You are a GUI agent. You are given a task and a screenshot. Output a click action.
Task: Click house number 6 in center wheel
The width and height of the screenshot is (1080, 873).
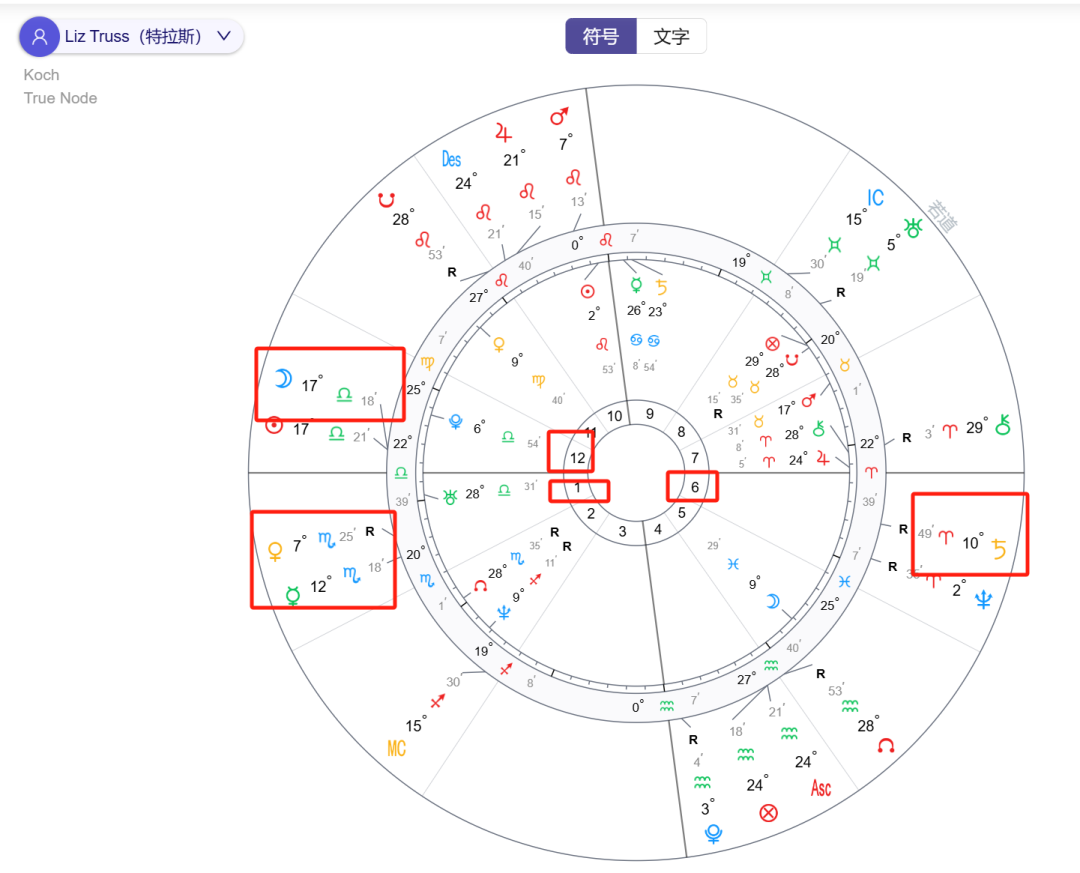pyautogui.click(x=695, y=487)
